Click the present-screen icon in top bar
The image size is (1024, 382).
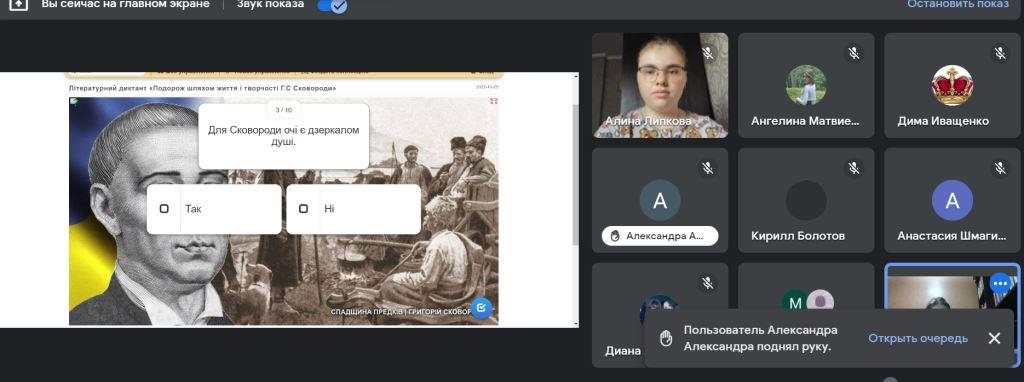[x=19, y=4]
